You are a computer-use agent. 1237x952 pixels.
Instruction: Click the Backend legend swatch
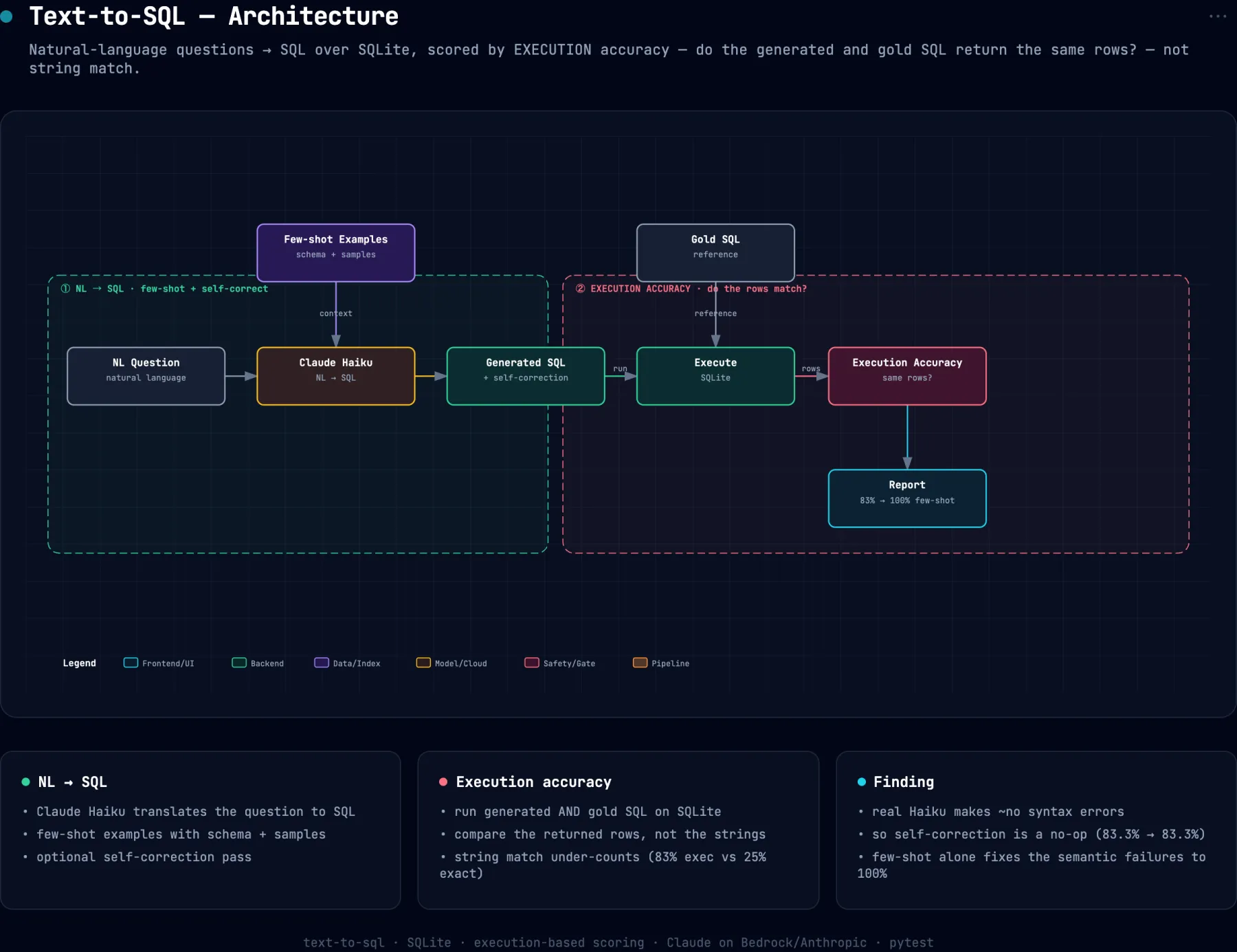click(x=239, y=663)
